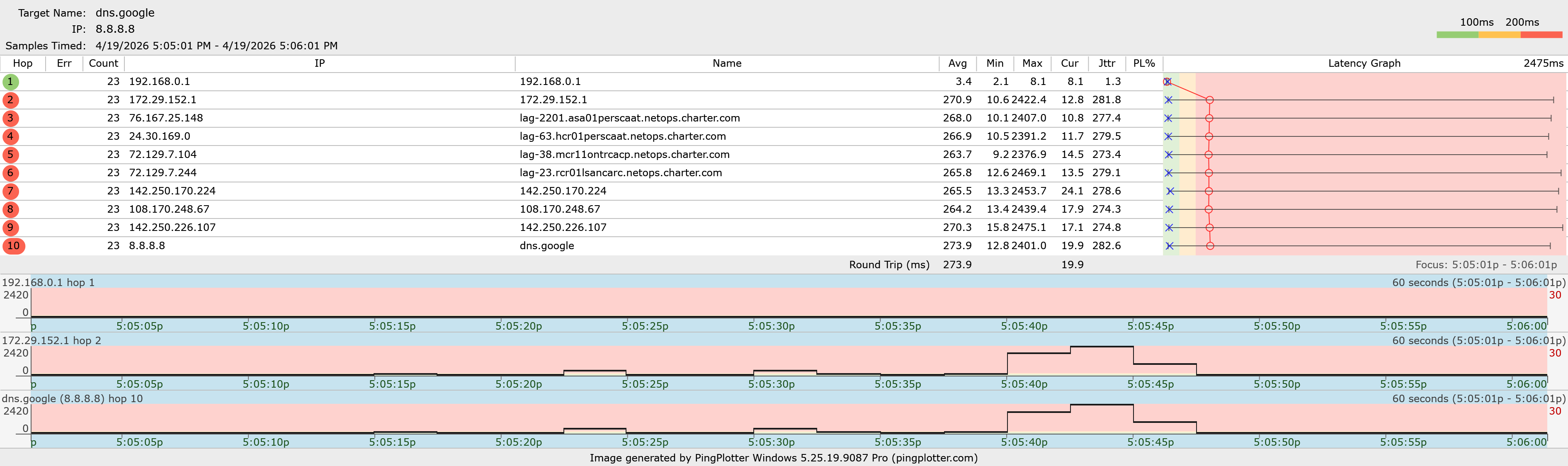
Task: Click the Latency Graph column header
Action: point(1364,63)
